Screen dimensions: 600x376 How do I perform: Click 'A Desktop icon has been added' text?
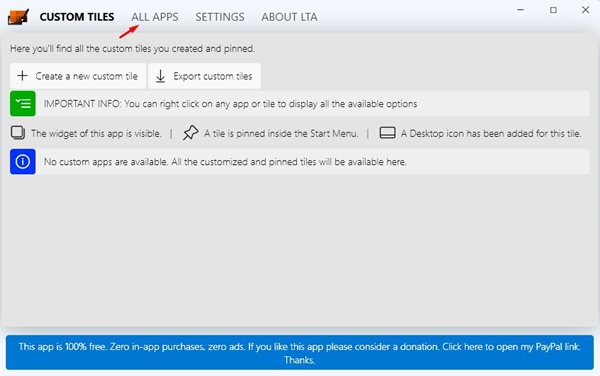tap(491, 133)
